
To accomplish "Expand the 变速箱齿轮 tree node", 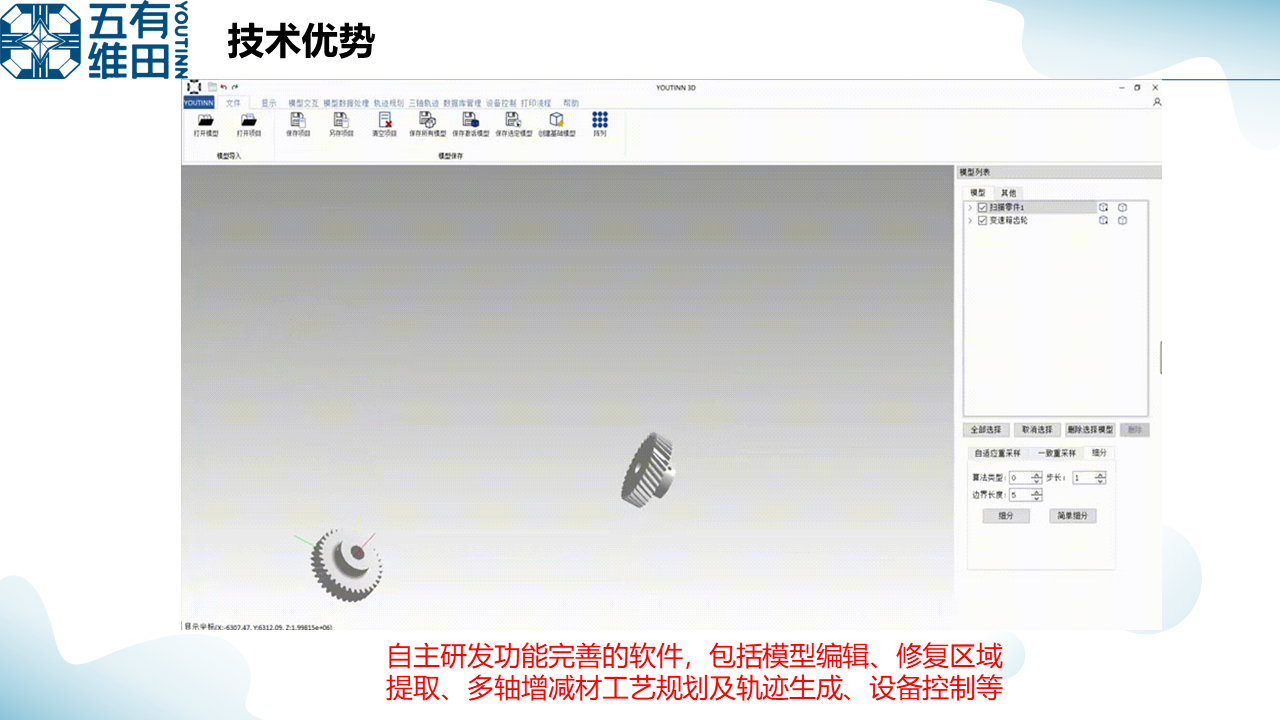I will point(970,220).
